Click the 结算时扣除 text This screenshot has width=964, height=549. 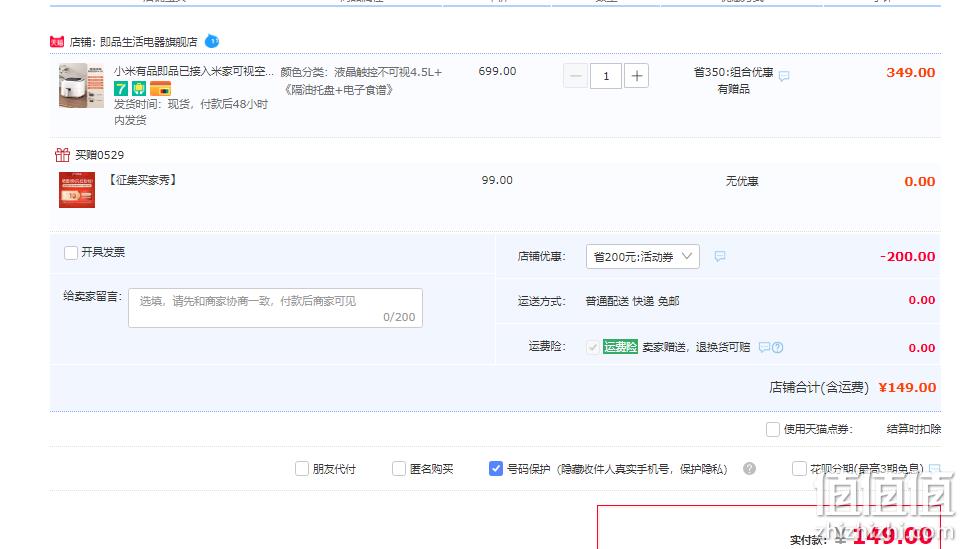click(x=914, y=429)
